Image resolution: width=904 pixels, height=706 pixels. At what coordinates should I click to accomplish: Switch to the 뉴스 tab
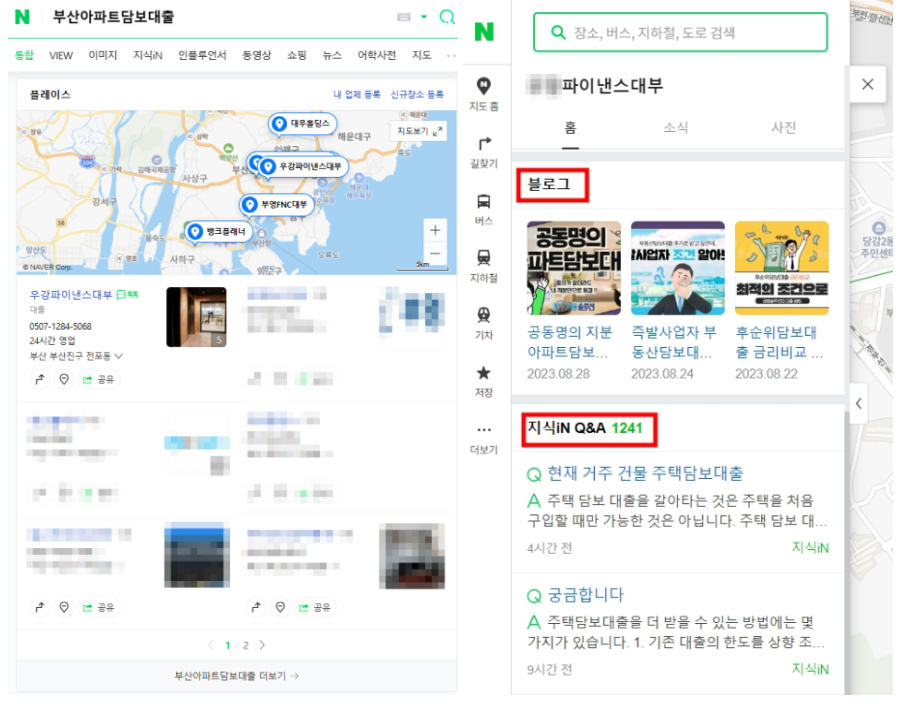(x=332, y=55)
